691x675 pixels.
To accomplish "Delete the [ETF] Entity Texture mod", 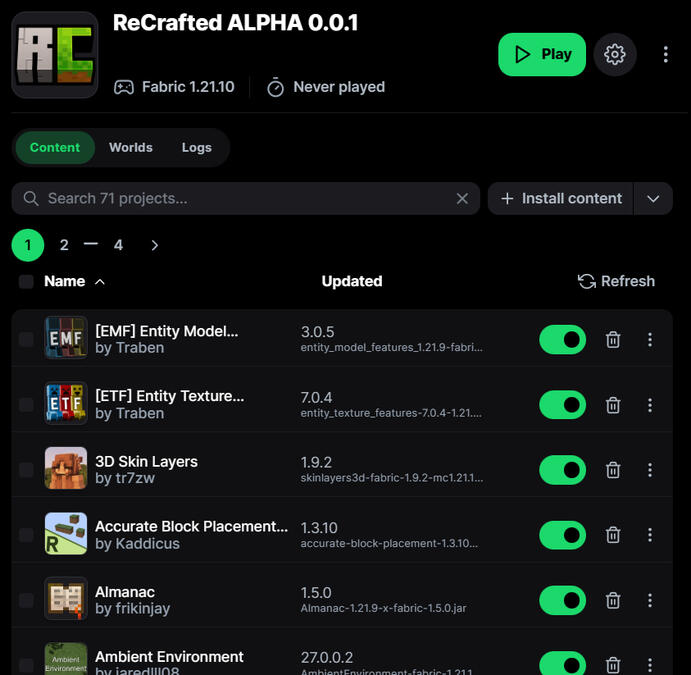I will tap(613, 405).
